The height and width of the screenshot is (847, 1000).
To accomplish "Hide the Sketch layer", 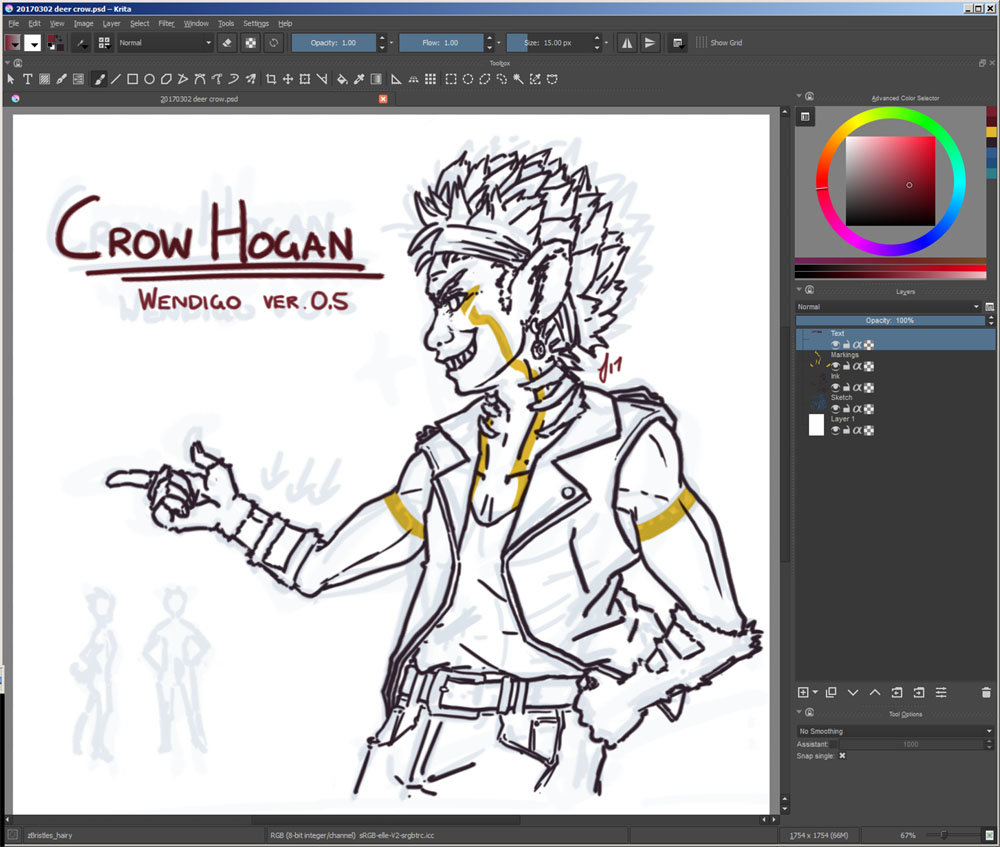I will point(835,409).
